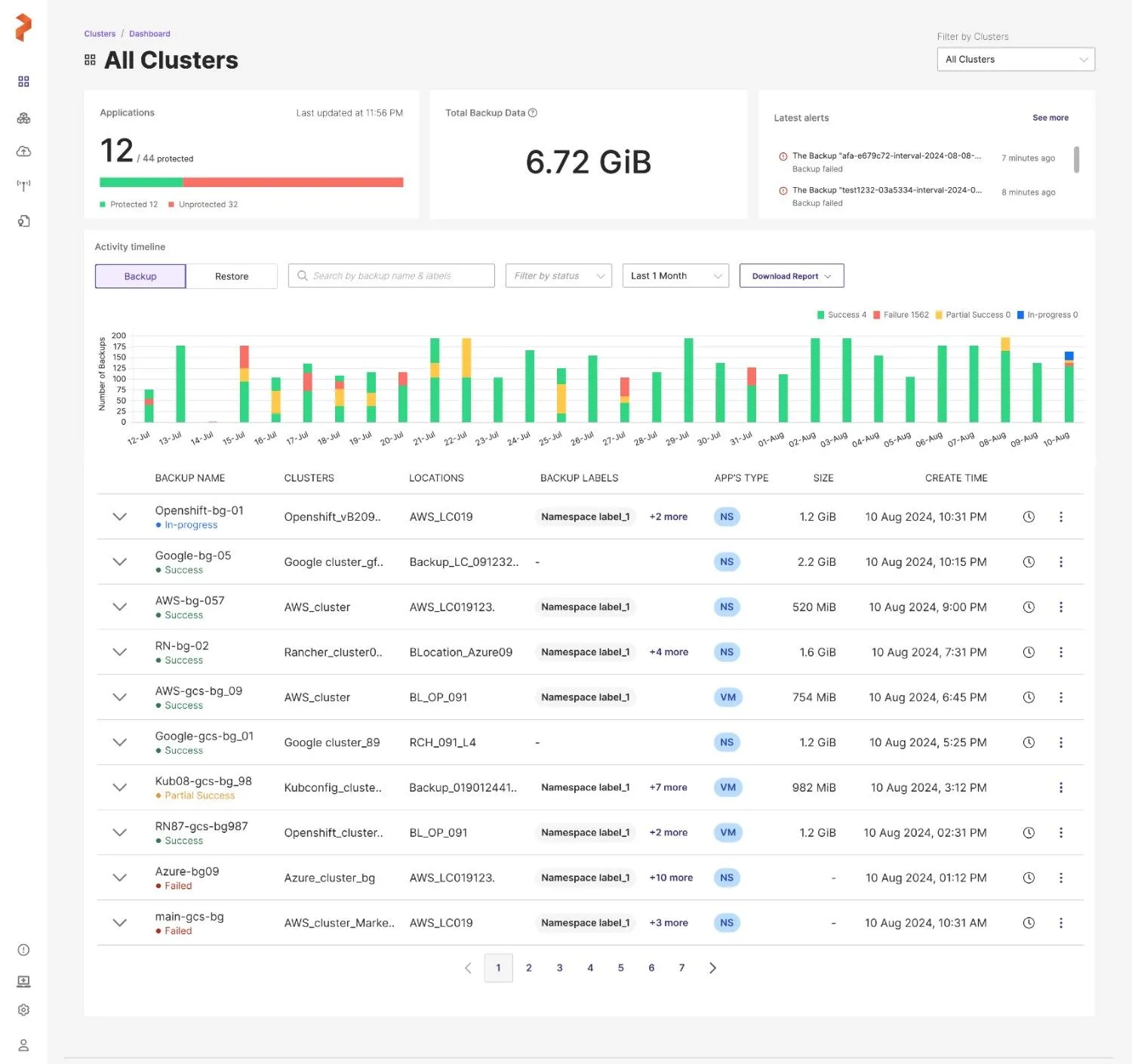The image size is (1132, 1064).
Task: Switch to the Restore tab
Action: point(232,276)
